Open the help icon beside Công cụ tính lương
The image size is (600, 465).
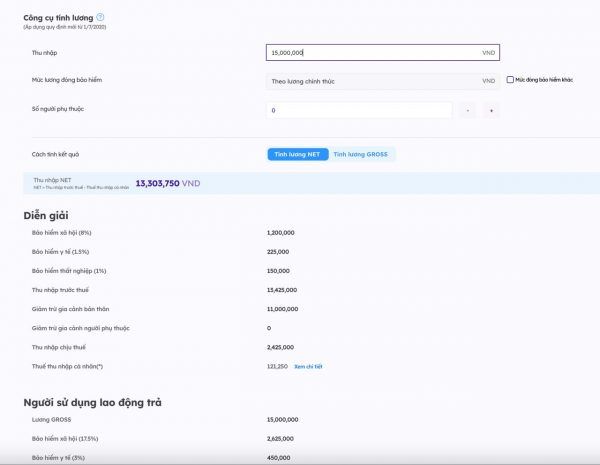point(100,17)
